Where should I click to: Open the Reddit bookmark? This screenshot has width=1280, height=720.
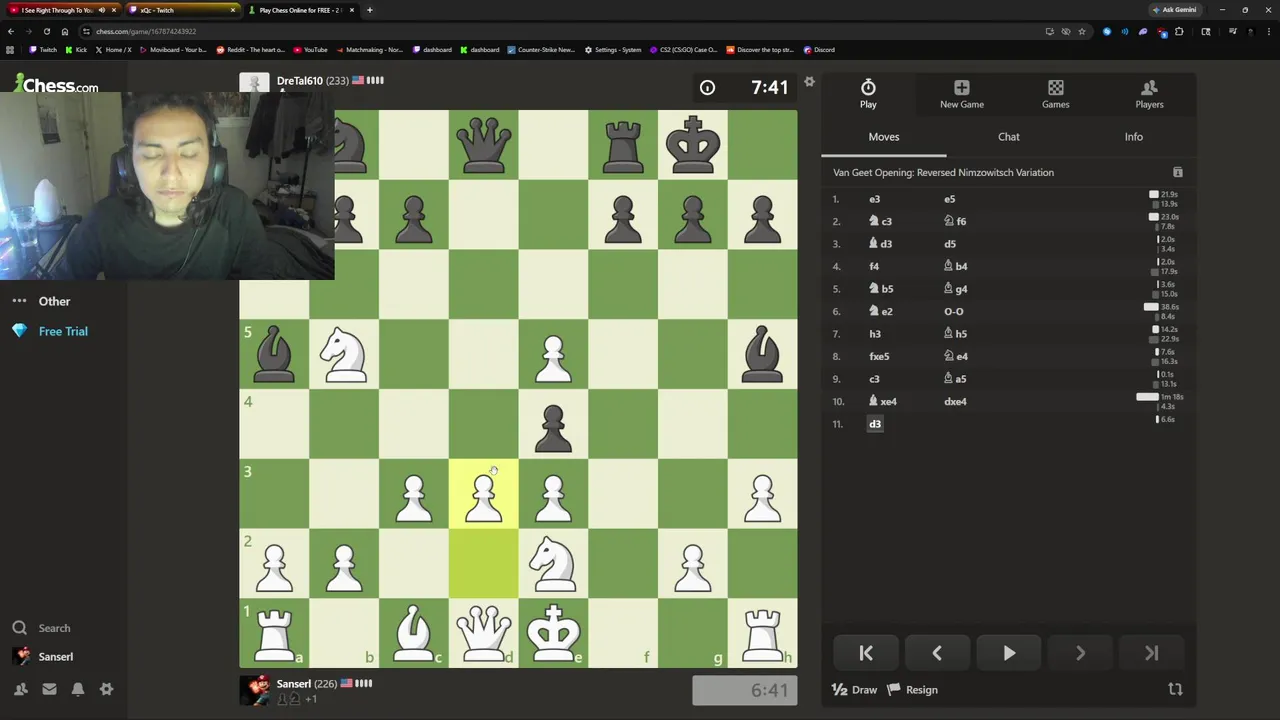[250, 50]
